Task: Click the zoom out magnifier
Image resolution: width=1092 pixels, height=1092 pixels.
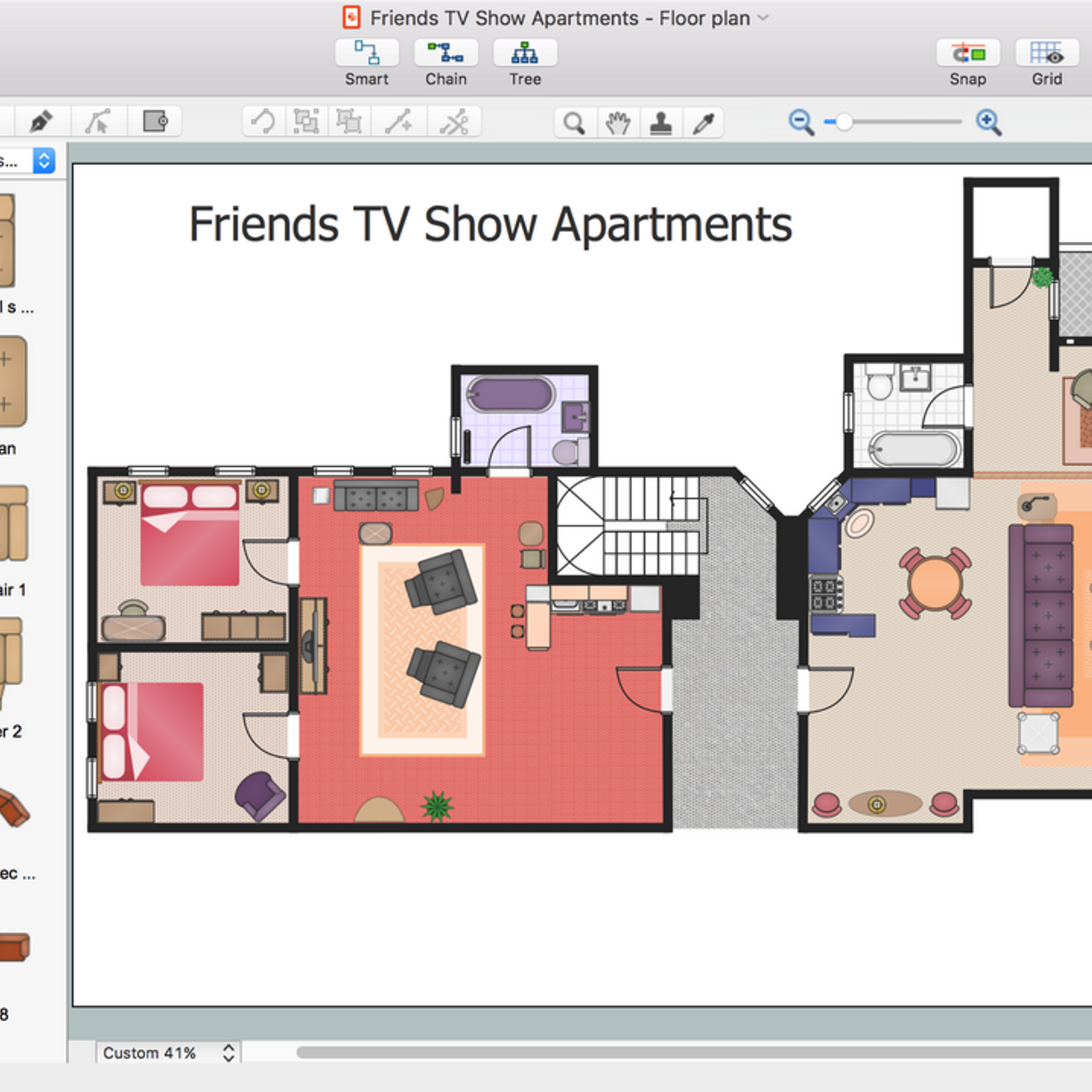Action: (801, 123)
